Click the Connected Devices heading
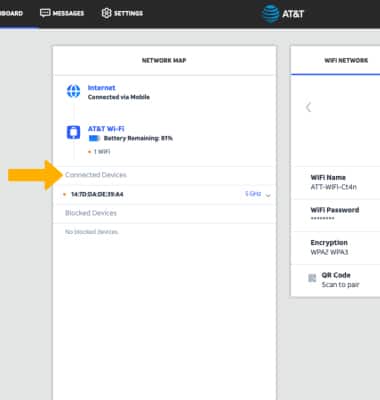This screenshot has height=400, width=380. coord(96,175)
